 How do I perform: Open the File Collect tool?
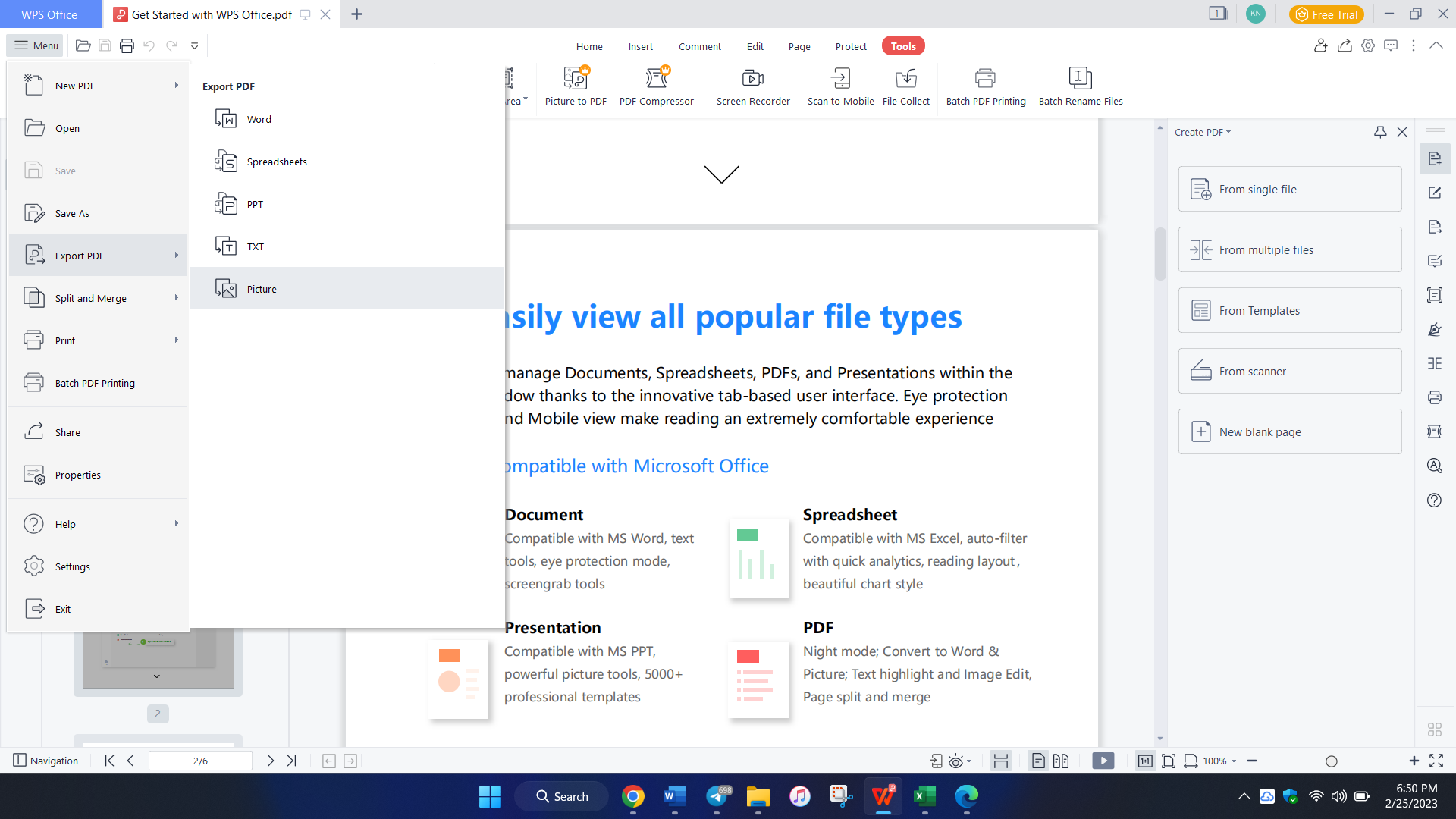click(x=905, y=86)
